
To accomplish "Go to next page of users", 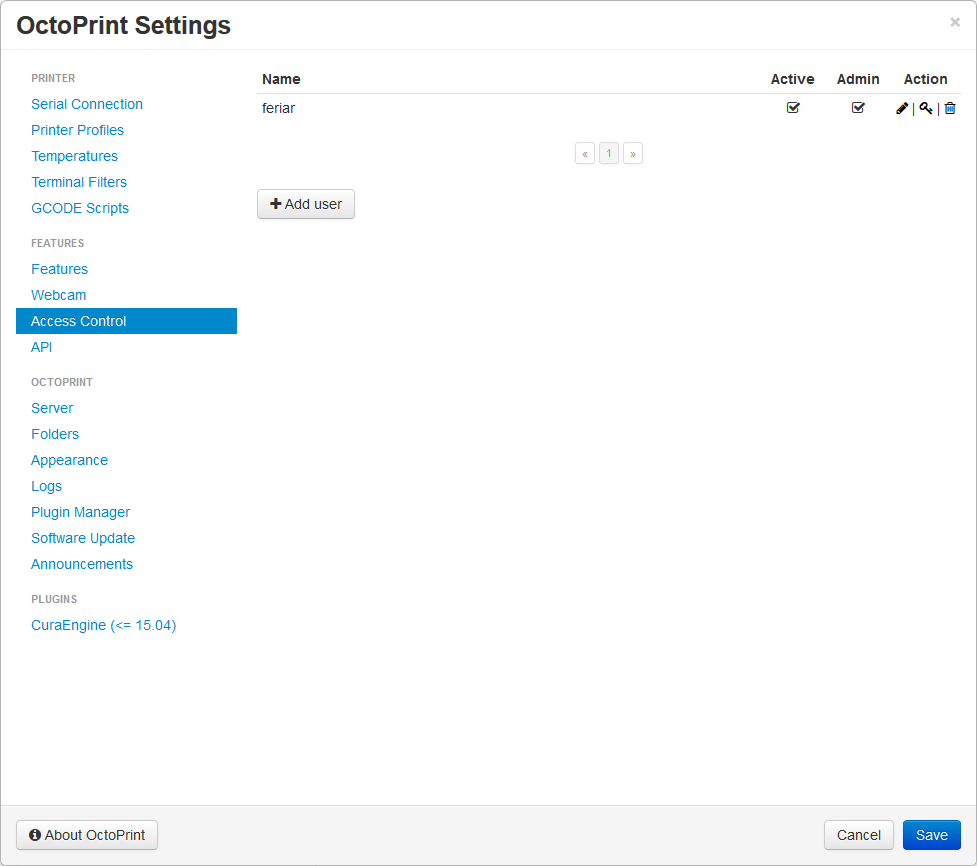I will pos(632,153).
